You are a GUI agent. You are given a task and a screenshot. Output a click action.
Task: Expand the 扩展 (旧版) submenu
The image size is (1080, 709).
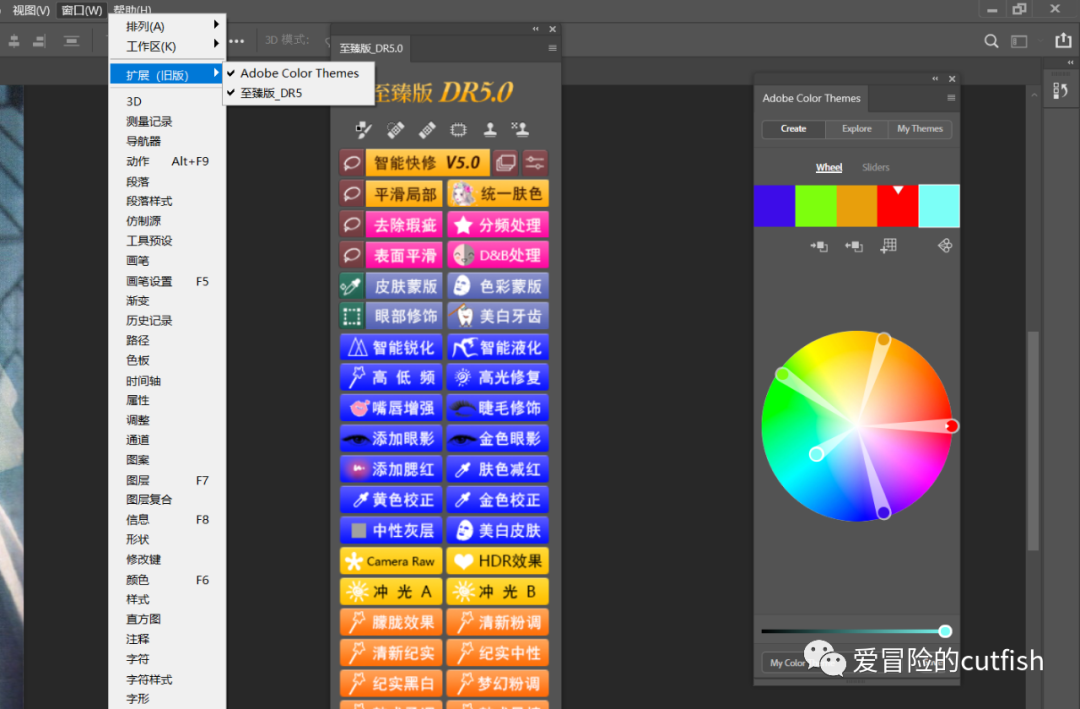(x=167, y=74)
